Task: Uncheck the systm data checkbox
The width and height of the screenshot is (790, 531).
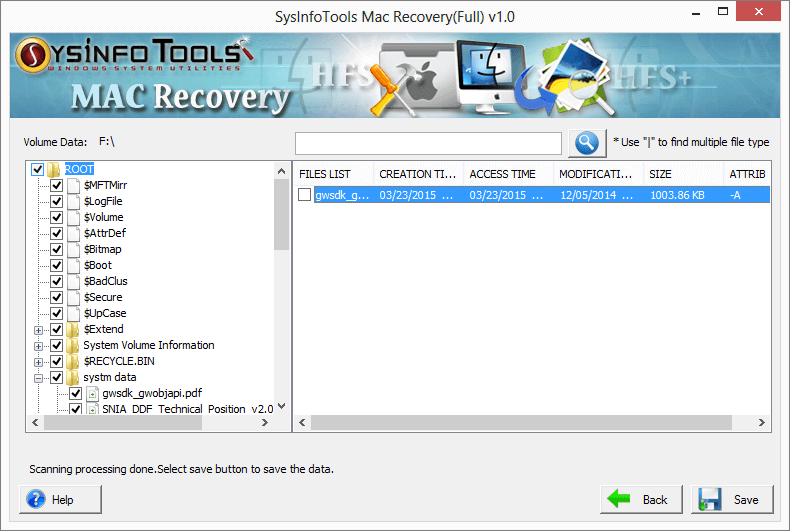Action: click(x=56, y=377)
